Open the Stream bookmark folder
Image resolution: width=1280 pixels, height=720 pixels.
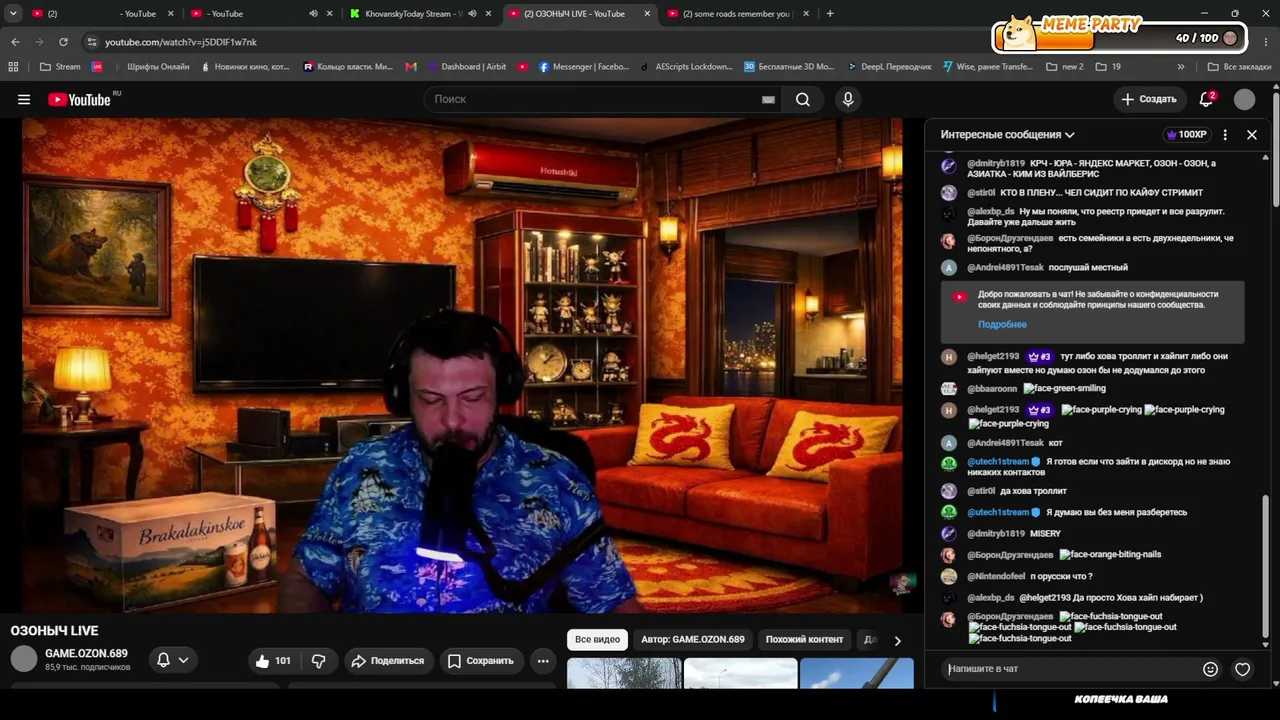click(x=60, y=67)
